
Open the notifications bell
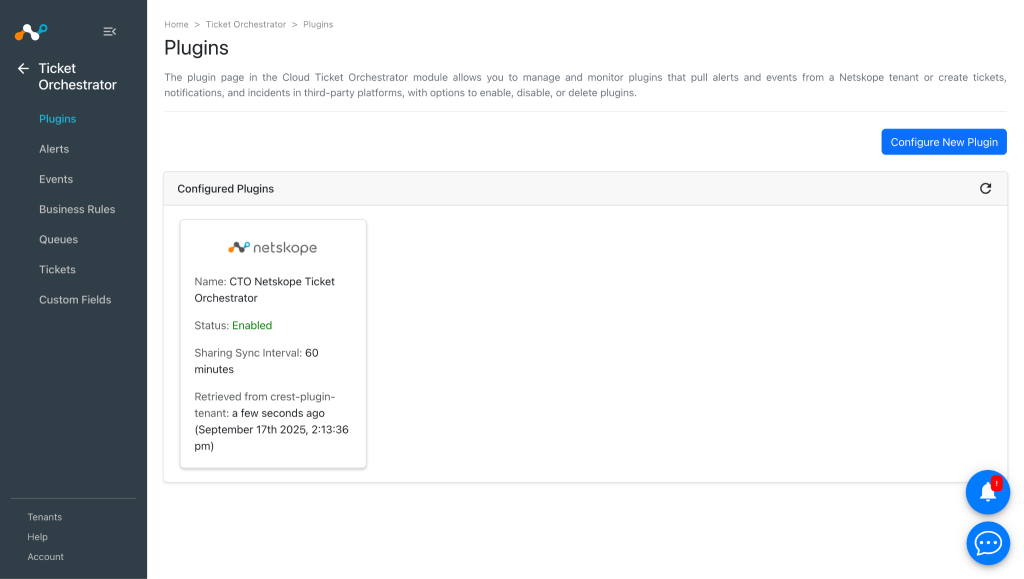click(987, 492)
